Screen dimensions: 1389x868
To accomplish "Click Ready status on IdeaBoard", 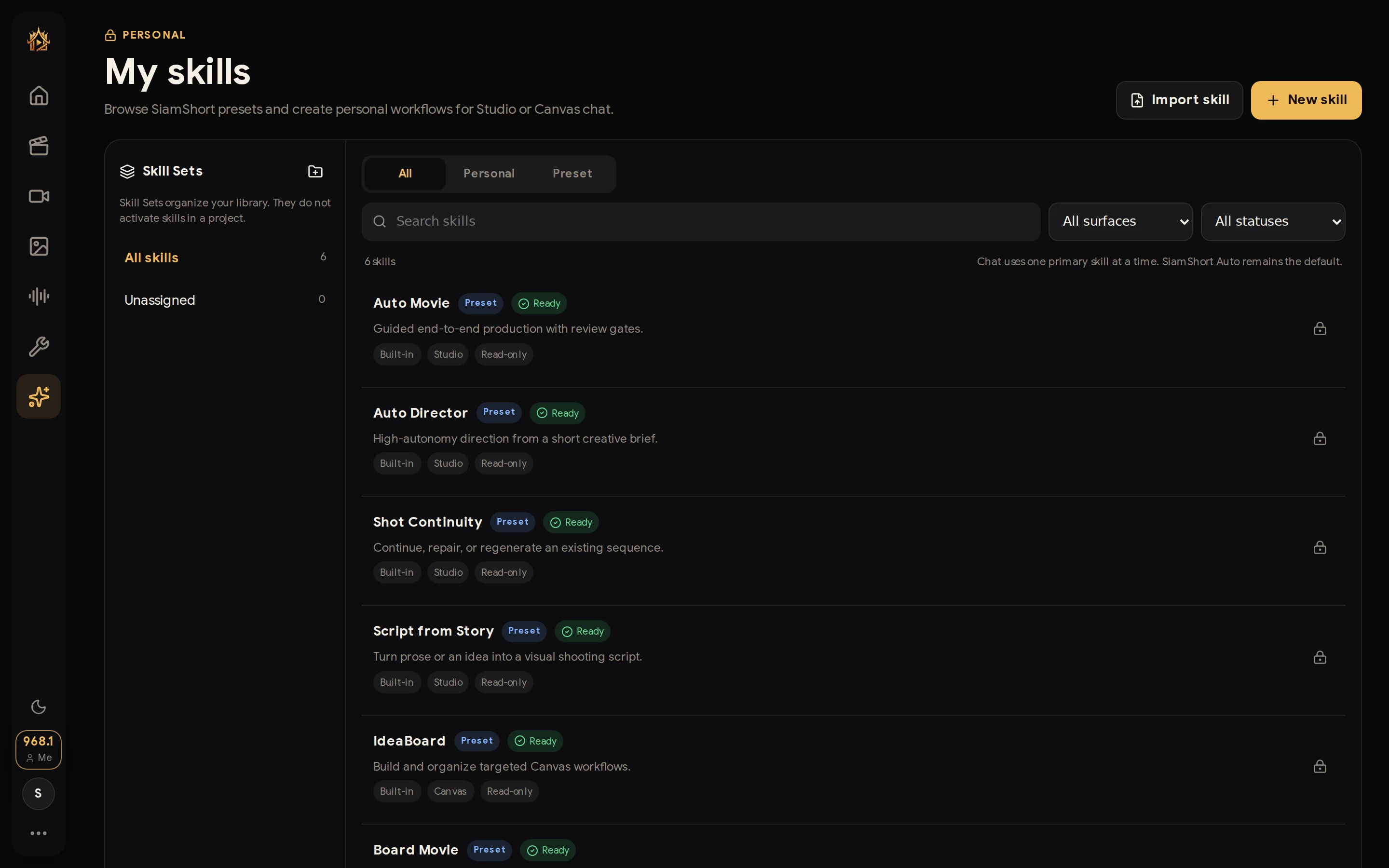I will [x=535, y=741].
